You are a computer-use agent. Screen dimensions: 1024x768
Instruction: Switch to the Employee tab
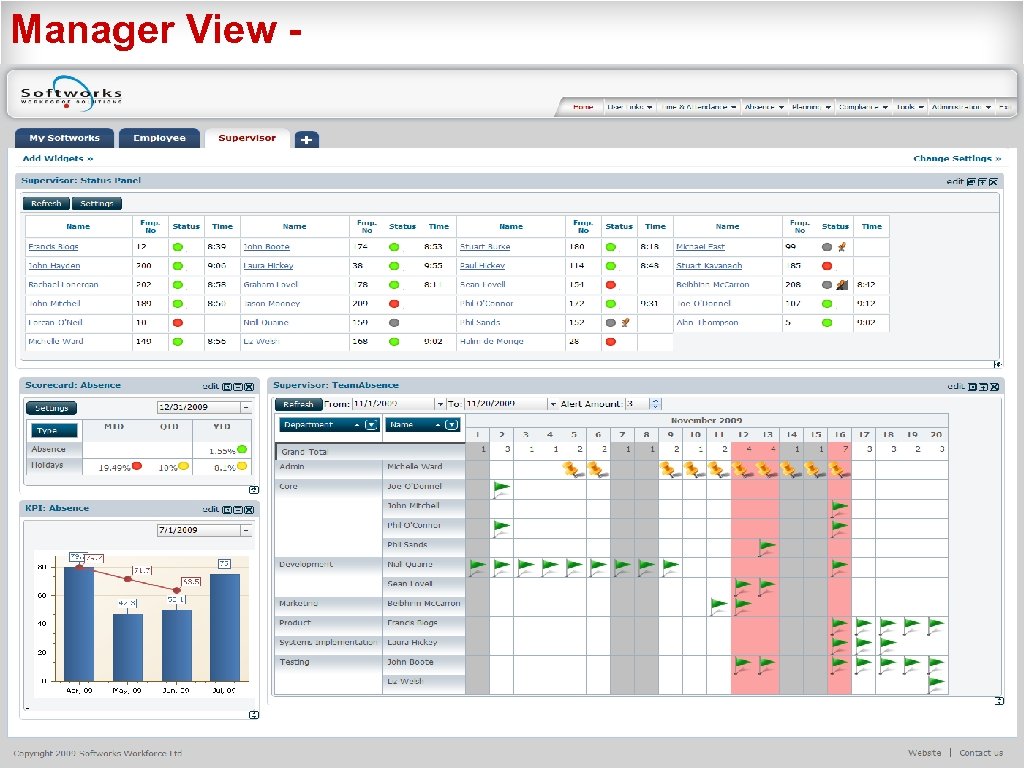click(159, 139)
